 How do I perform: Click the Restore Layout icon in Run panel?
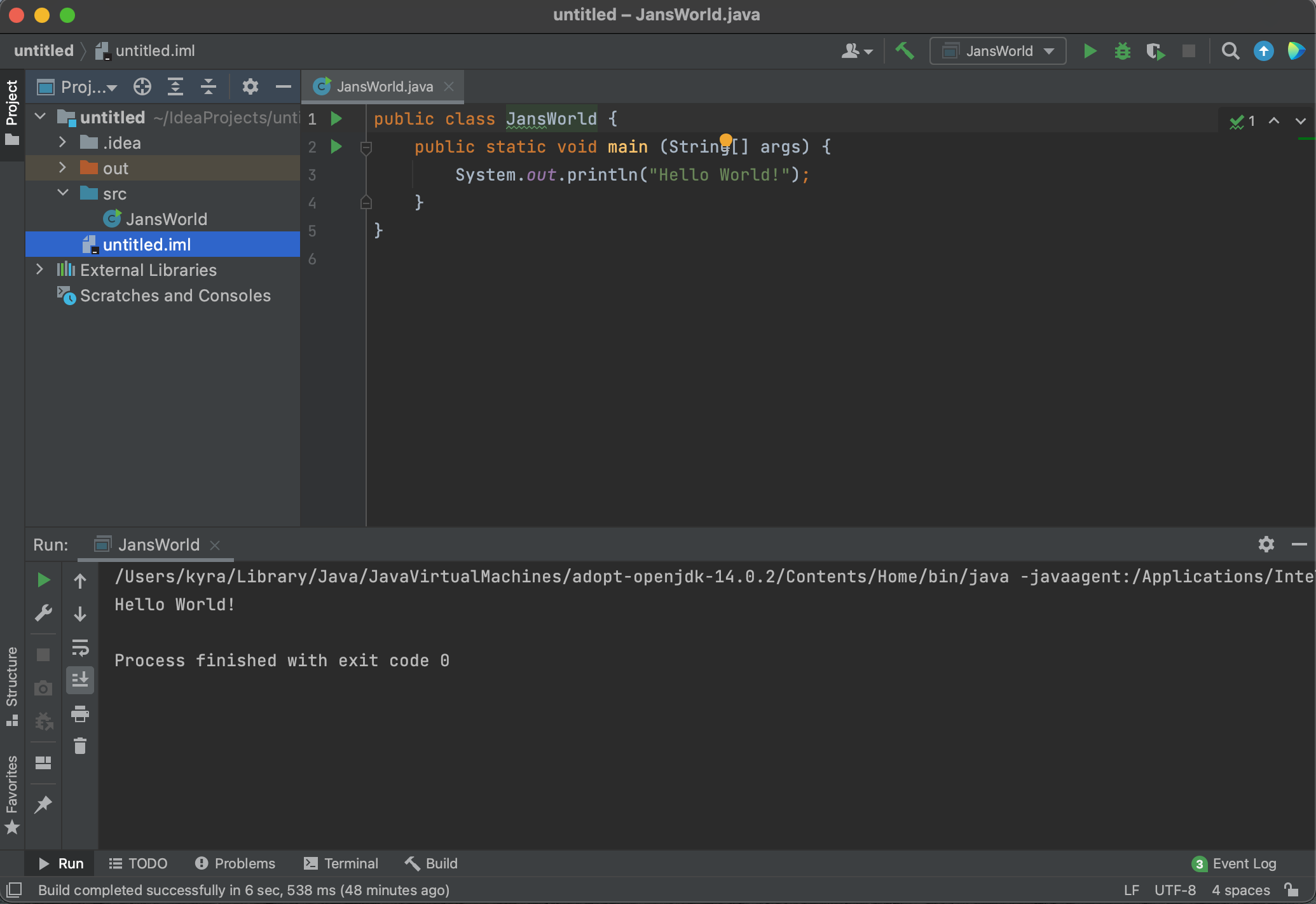point(43,763)
